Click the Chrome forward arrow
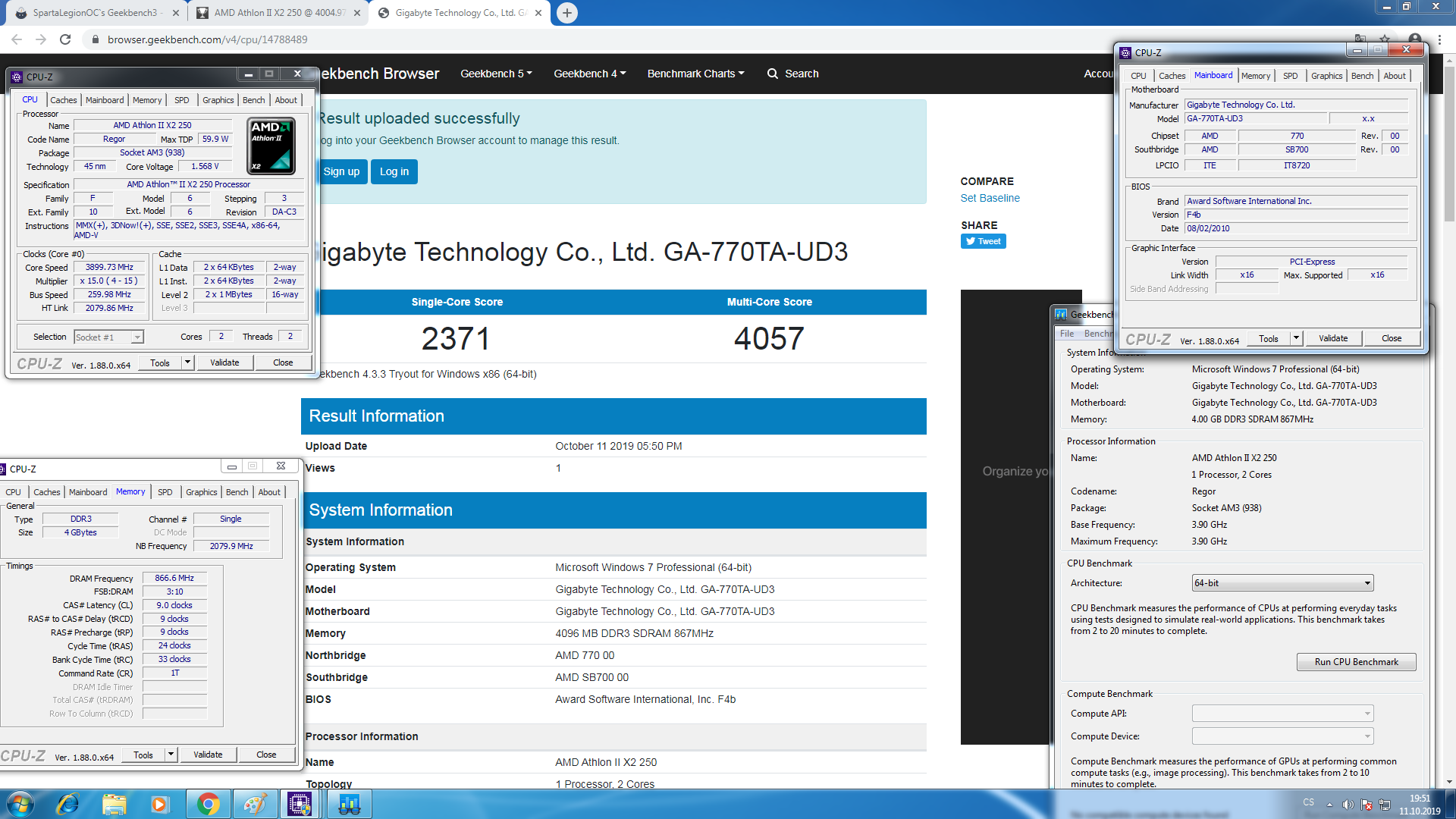Screen dimensions: 1456x819 pos(41,39)
